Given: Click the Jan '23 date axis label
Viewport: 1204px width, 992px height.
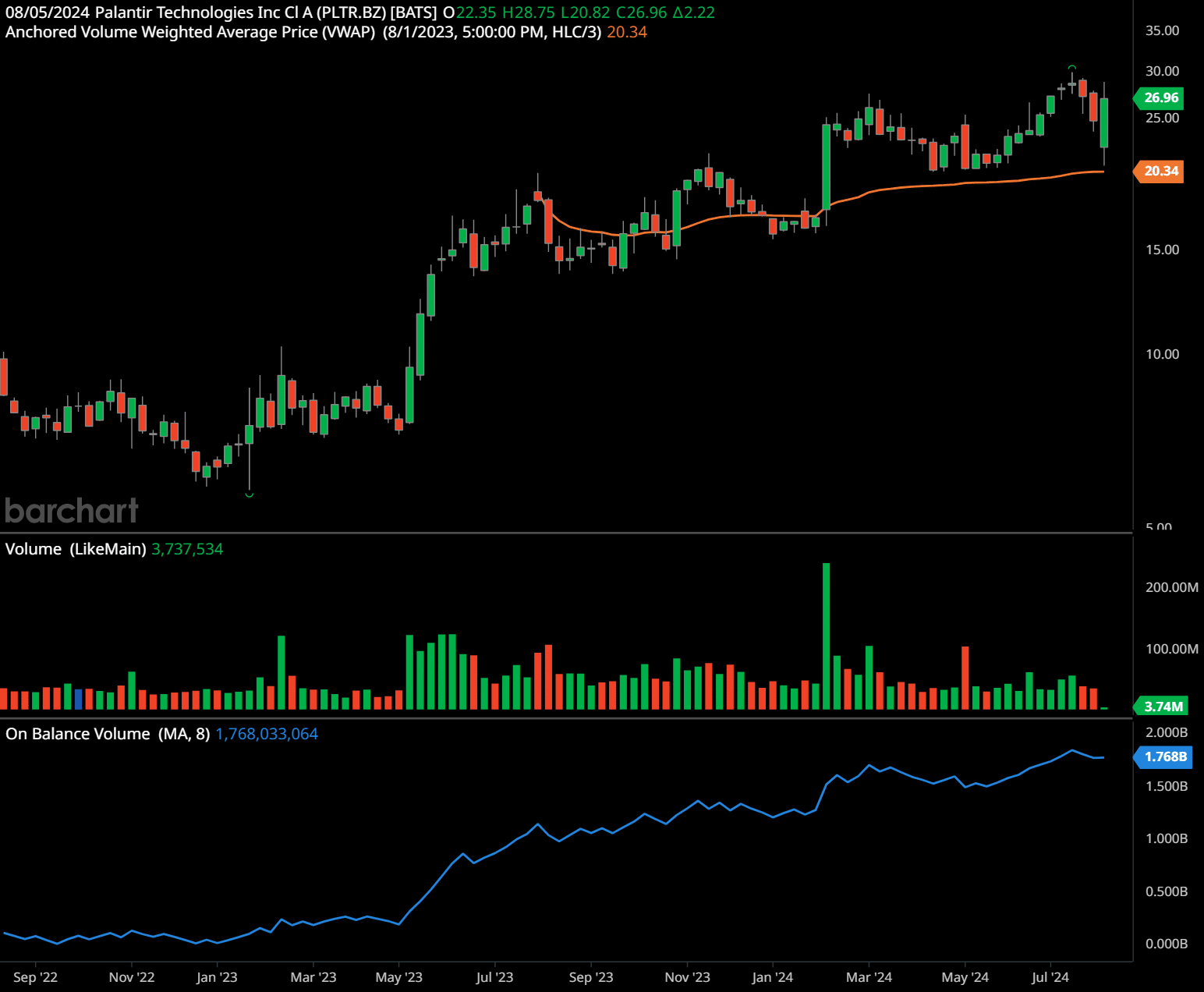Looking at the screenshot, I should tap(217, 977).
